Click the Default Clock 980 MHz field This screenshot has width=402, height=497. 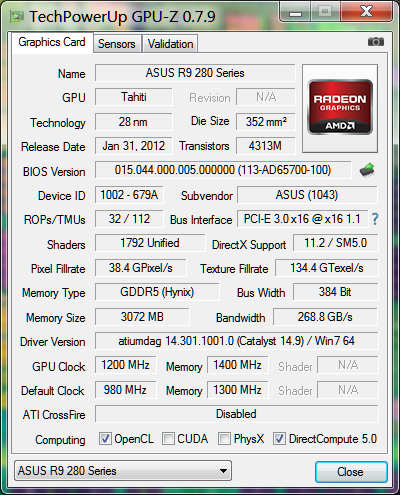tap(126, 390)
